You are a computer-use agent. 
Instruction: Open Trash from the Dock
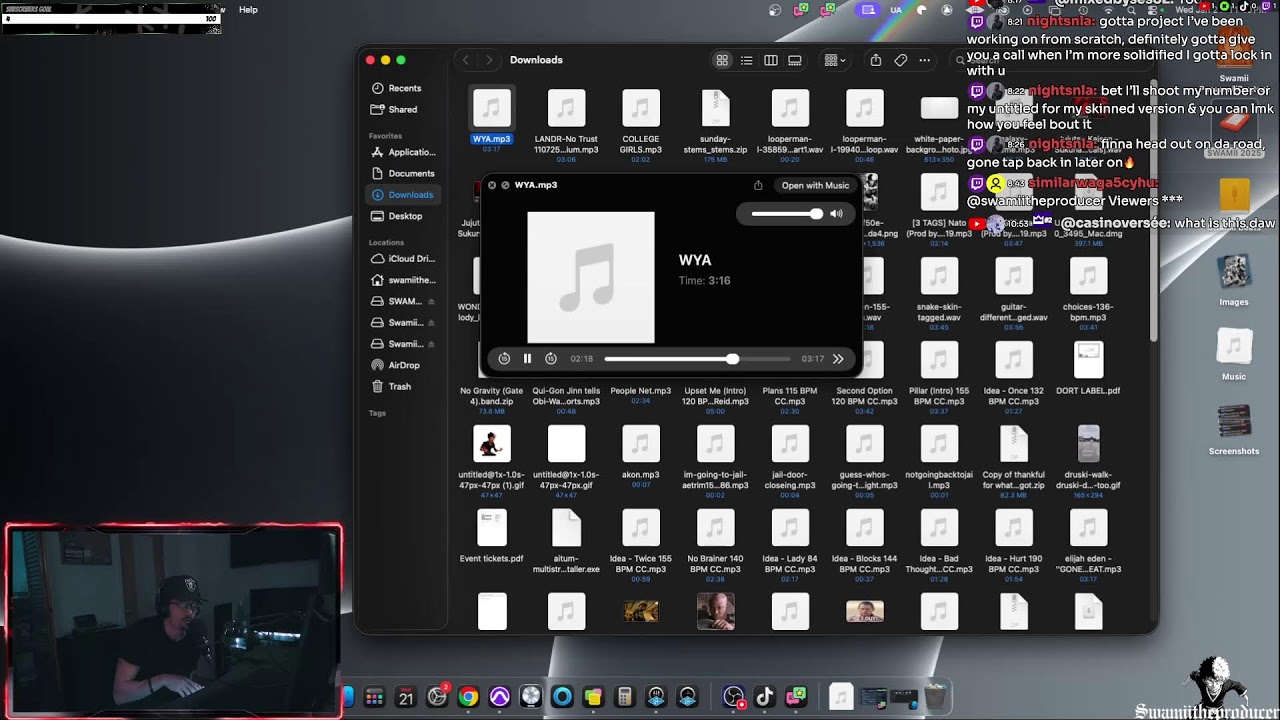pyautogui.click(x=936, y=697)
